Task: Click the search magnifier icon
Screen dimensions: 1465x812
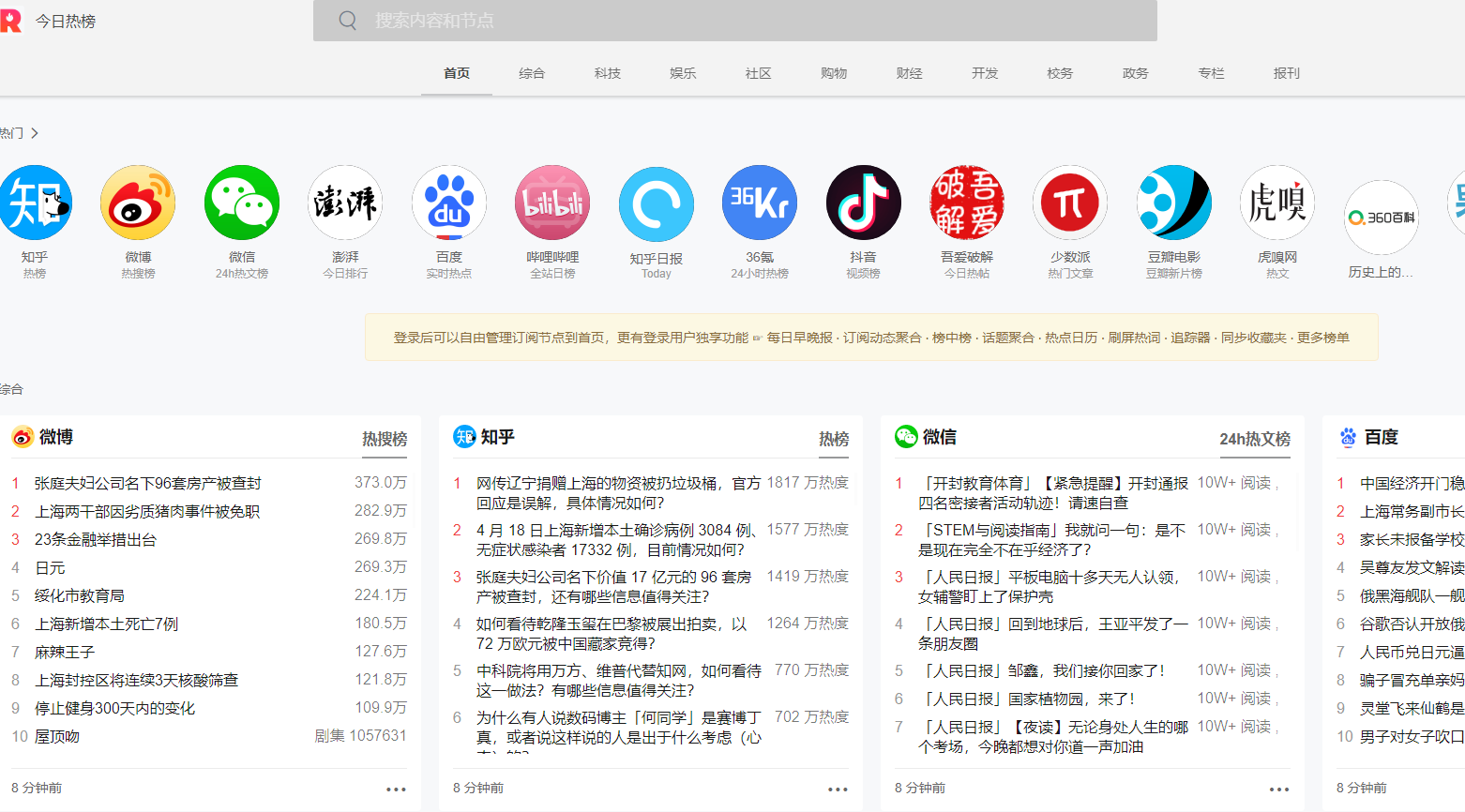Action: (x=347, y=21)
